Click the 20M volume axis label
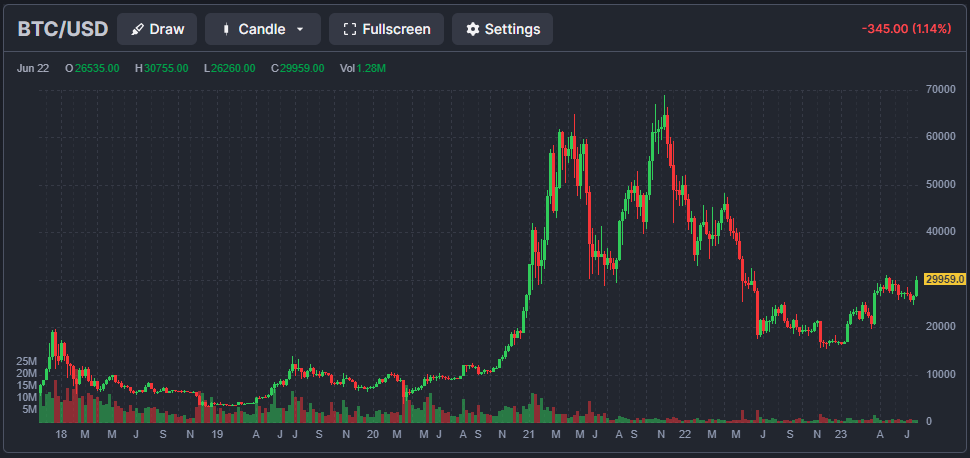The height and width of the screenshot is (458, 970). click(27, 373)
